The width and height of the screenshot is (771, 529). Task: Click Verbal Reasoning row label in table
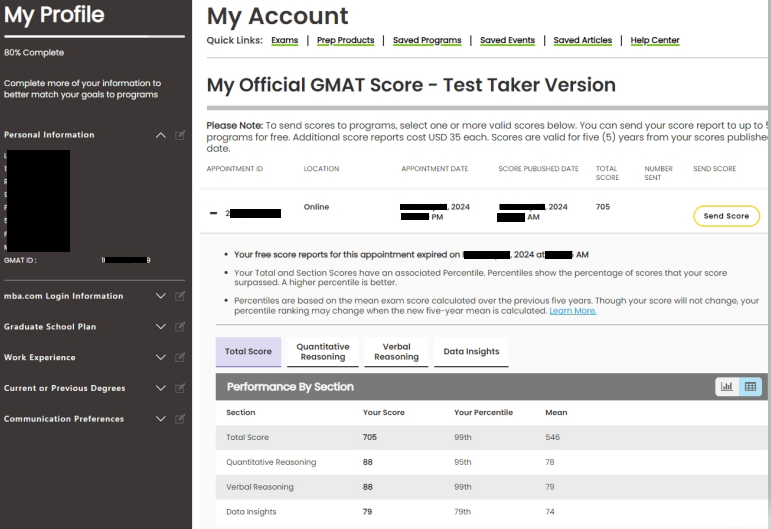pyautogui.click(x=260, y=487)
